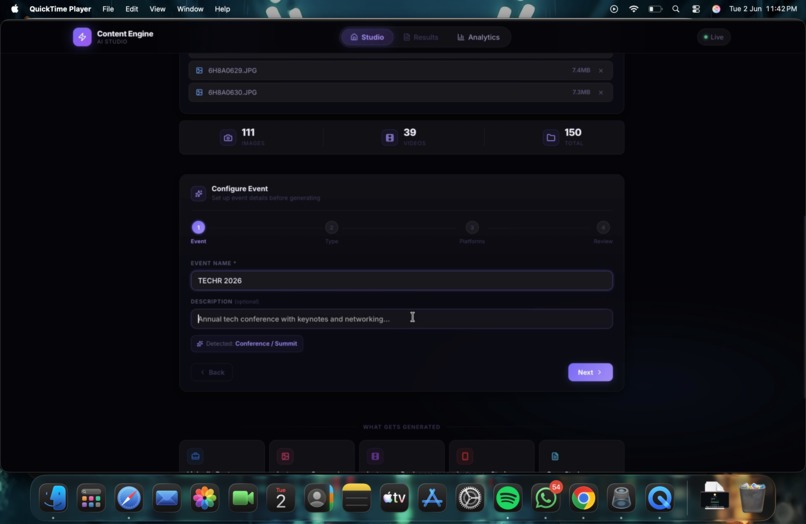Open Control Center in menu bar
This screenshot has width=806, height=524.
(x=696, y=9)
